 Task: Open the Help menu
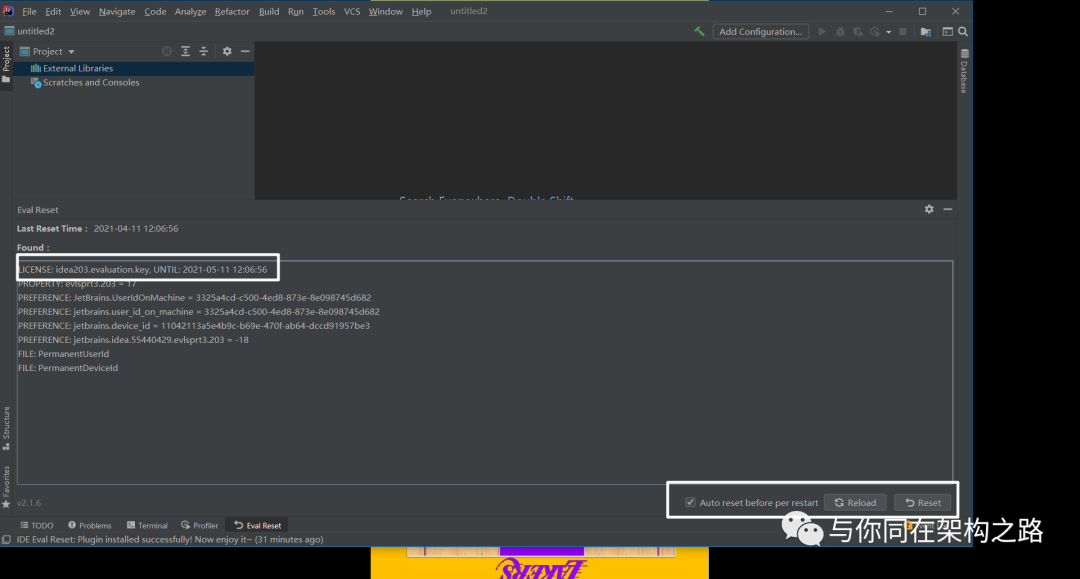pos(422,12)
